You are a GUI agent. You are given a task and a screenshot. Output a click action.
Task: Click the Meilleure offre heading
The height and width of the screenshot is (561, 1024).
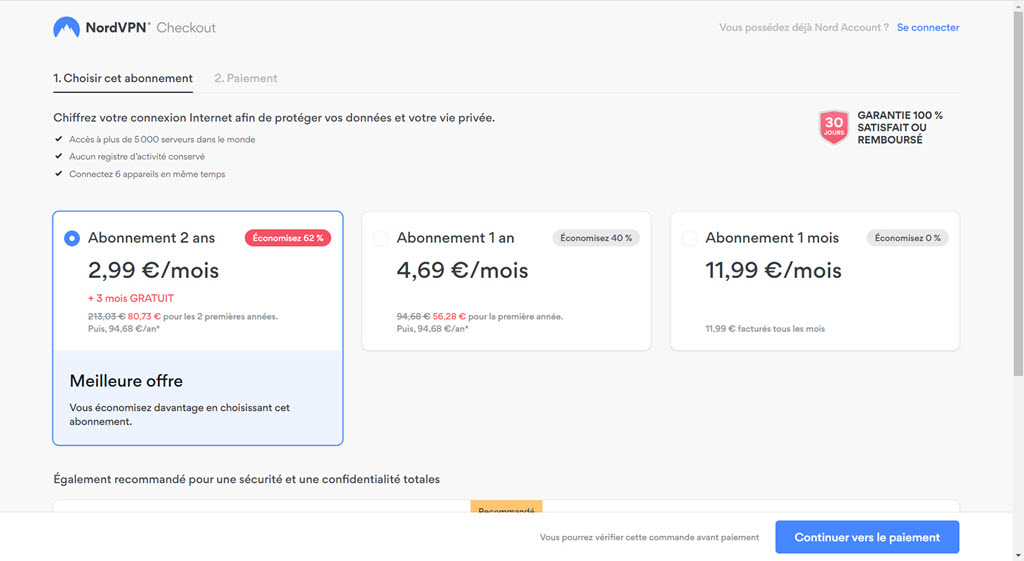click(x=126, y=381)
